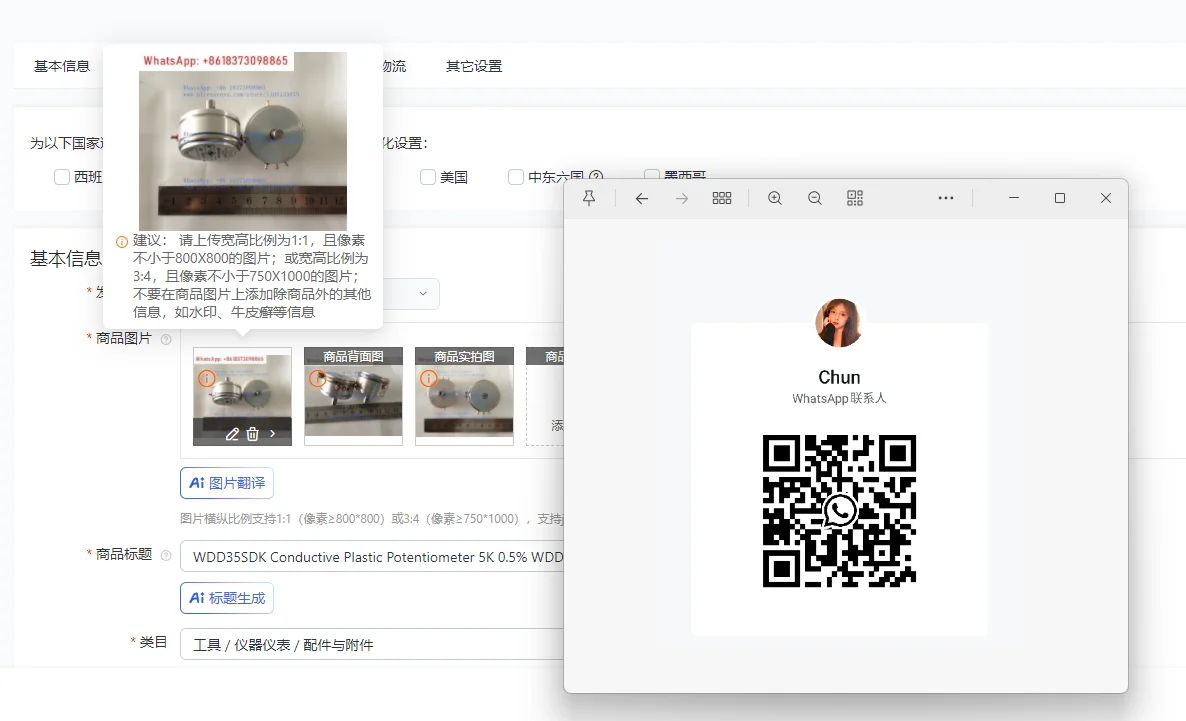
Task: Check the 美国 country checkbox
Action: (428, 177)
